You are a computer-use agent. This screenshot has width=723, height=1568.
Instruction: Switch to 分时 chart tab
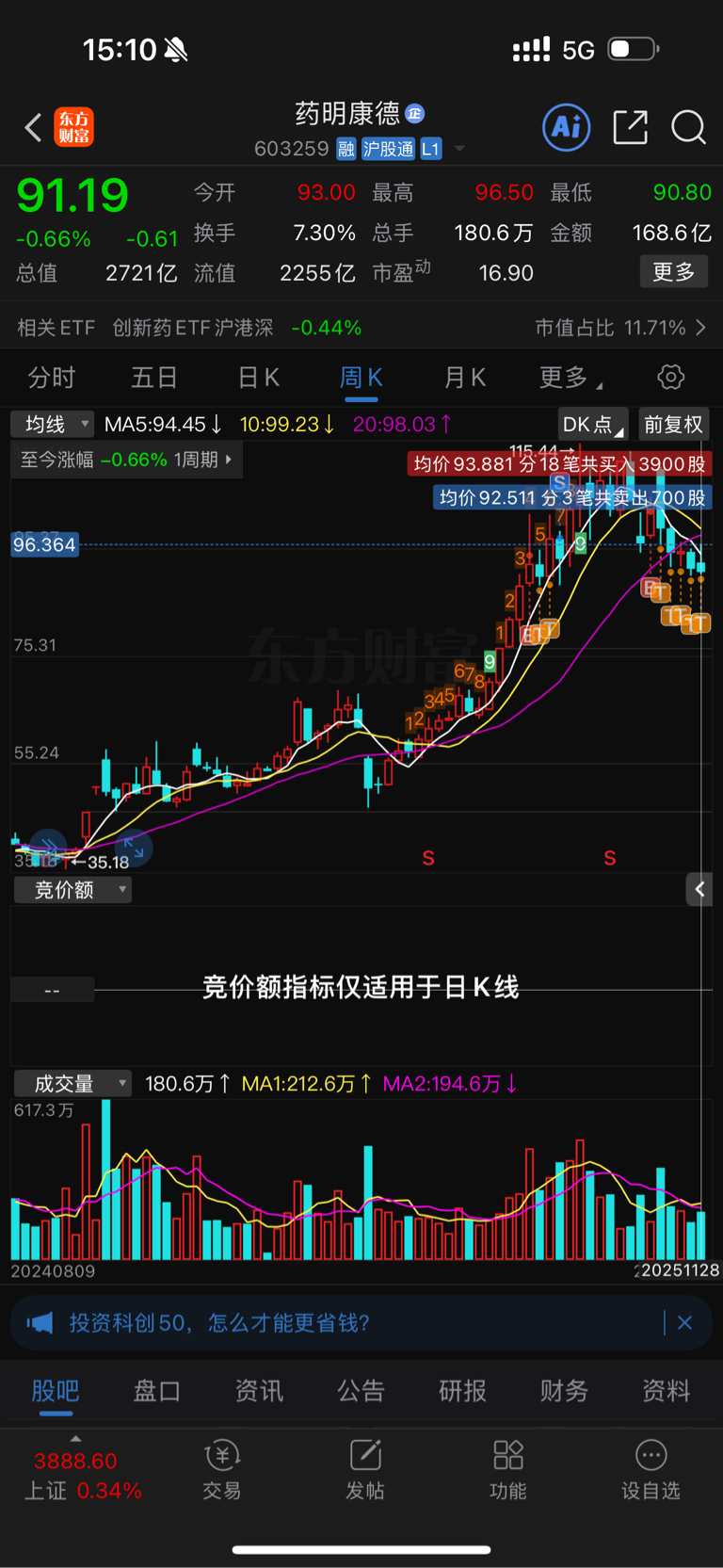tap(52, 378)
